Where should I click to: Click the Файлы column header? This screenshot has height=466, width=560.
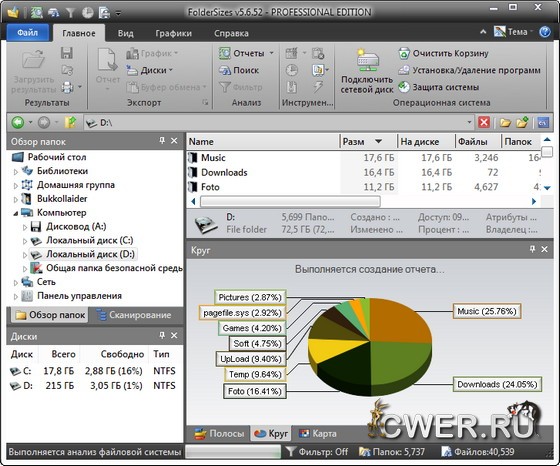click(x=478, y=141)
